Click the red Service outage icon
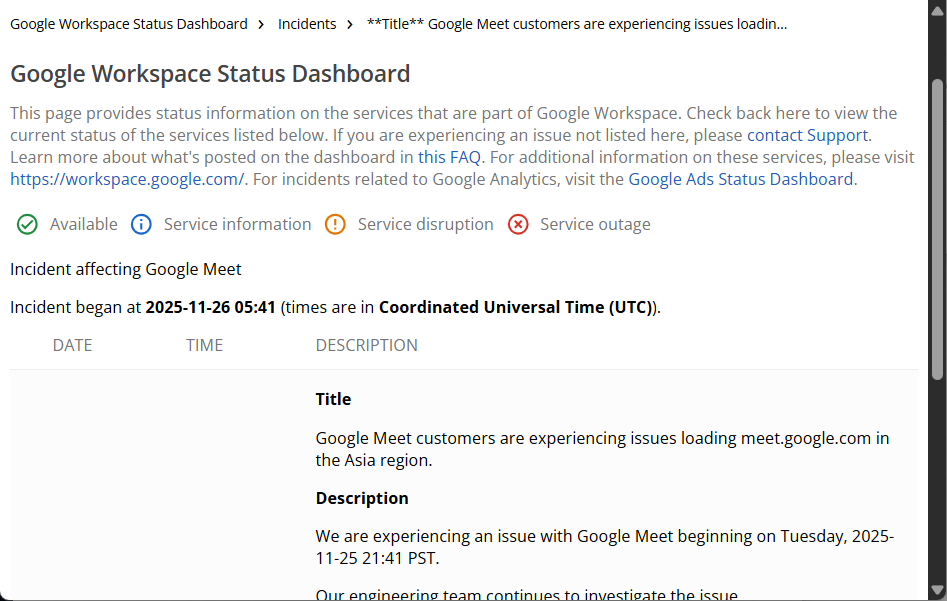Viewport: 947px width, 601px height. pos(518,224)
